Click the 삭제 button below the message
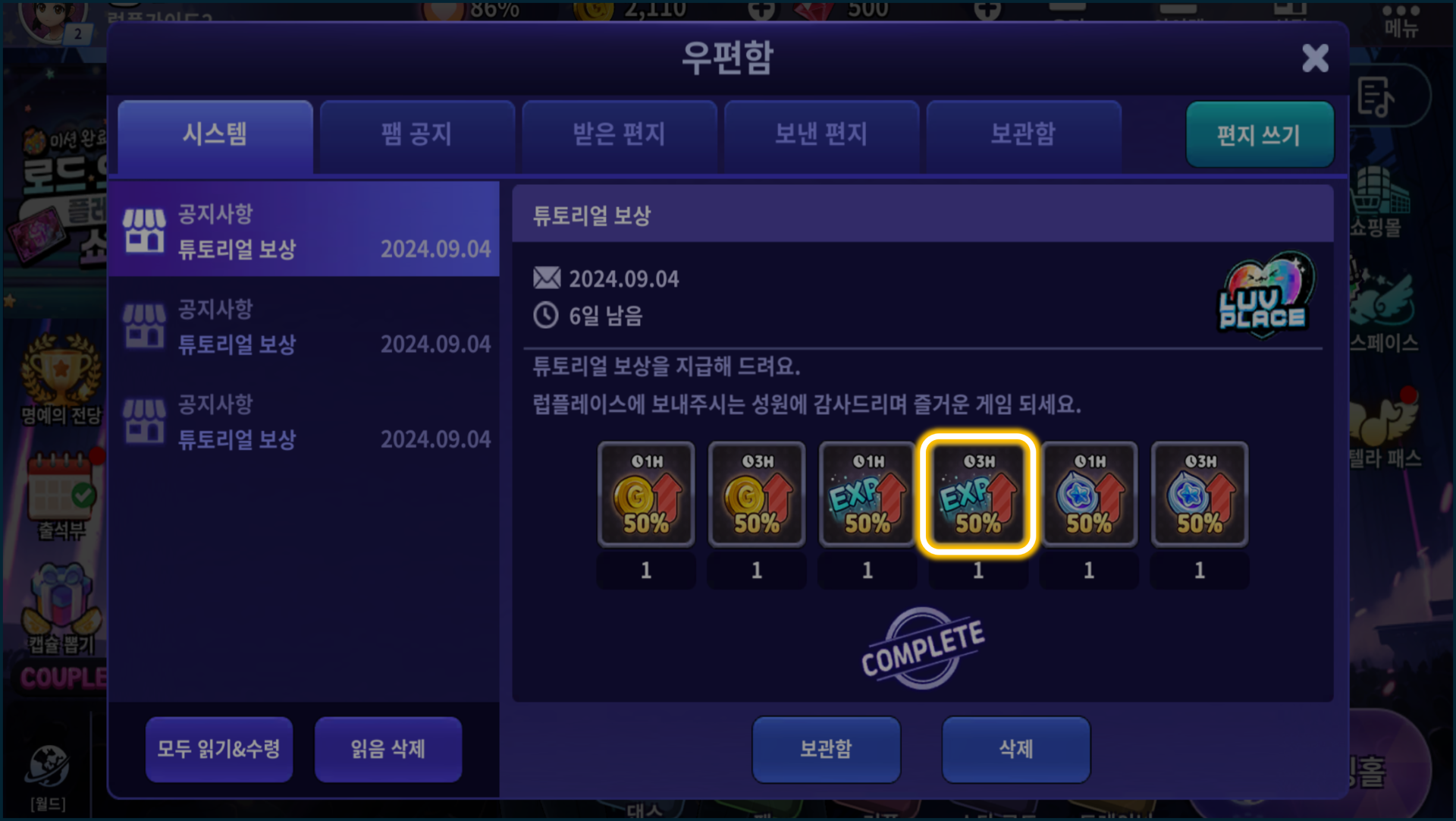Screen dimensions: 1456x821 [1016, 750]
